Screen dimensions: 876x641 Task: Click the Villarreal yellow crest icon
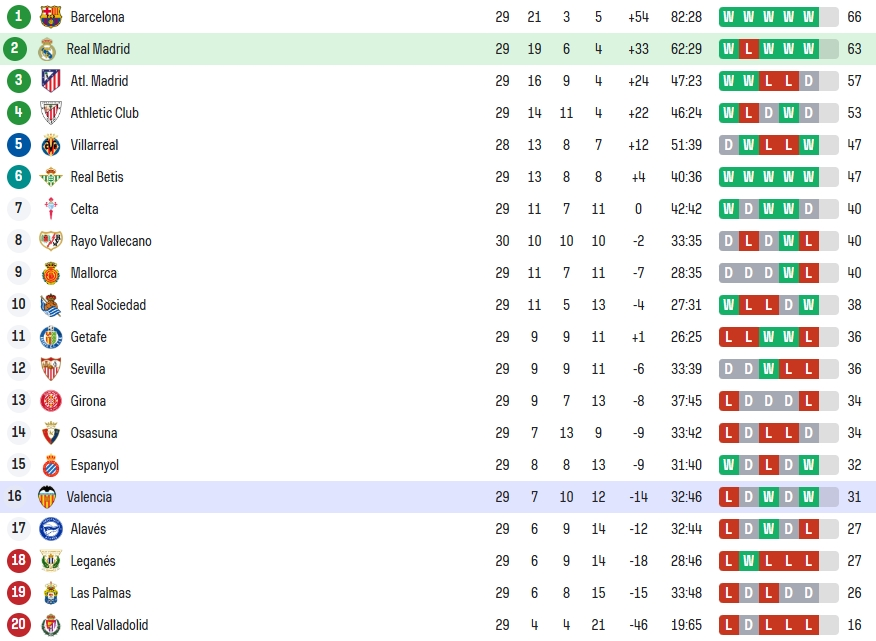point(51,145)
